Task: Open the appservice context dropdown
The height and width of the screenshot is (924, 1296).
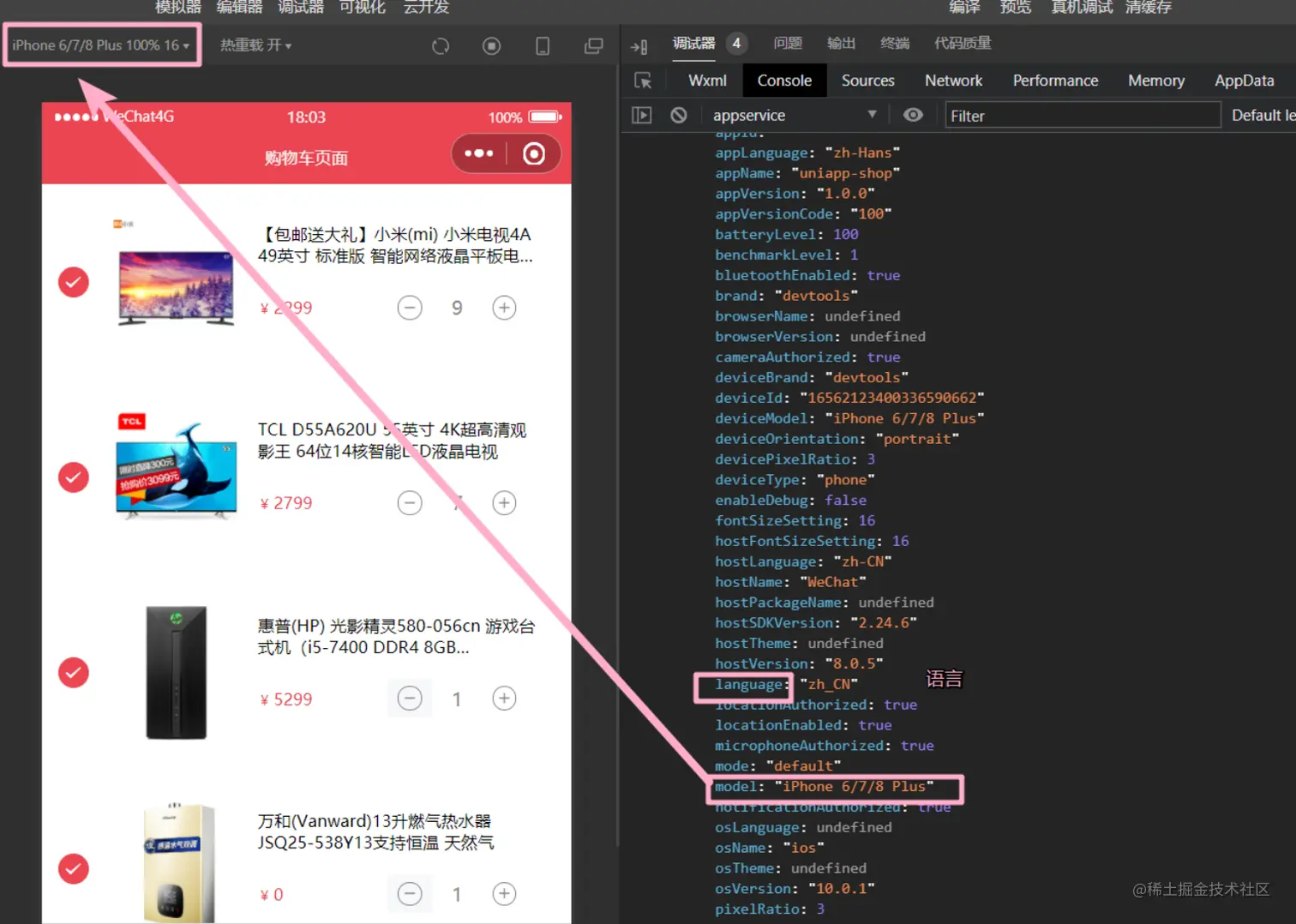Action: point(794,115)
